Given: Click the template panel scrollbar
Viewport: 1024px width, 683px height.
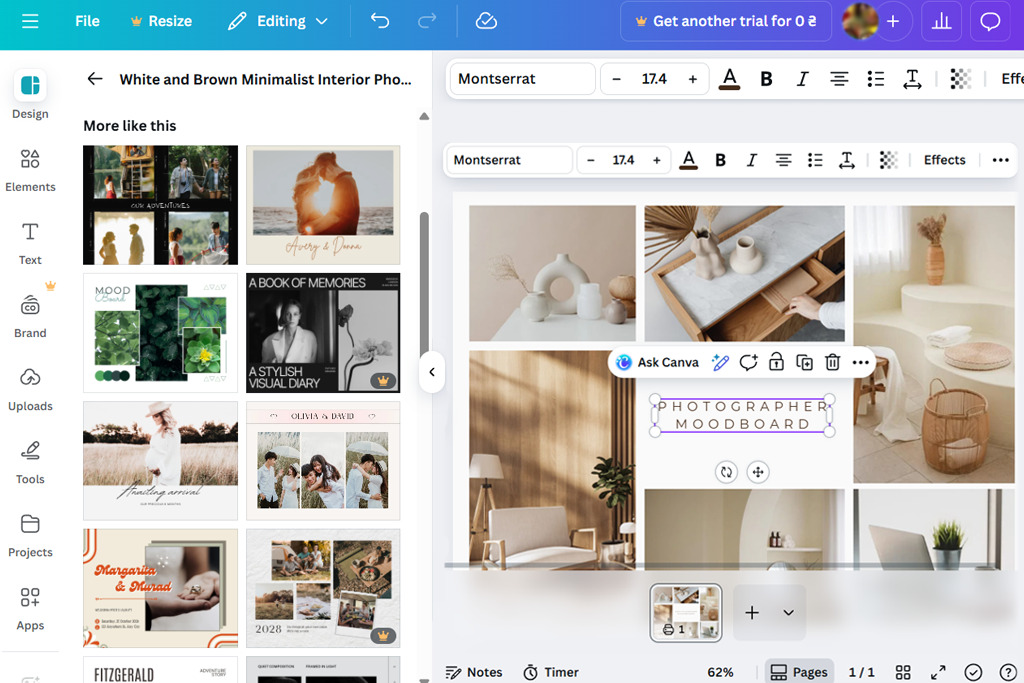Looking at the screenshot, I should (424, 287).
